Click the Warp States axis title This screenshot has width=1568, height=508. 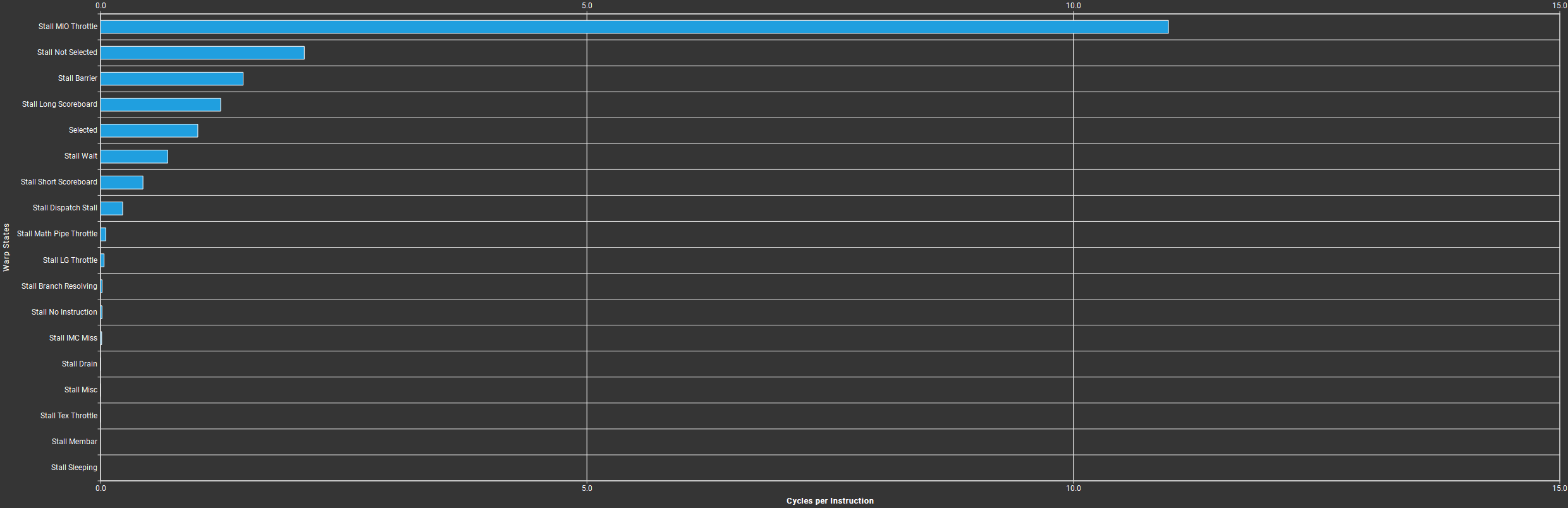tap(6, 247)
